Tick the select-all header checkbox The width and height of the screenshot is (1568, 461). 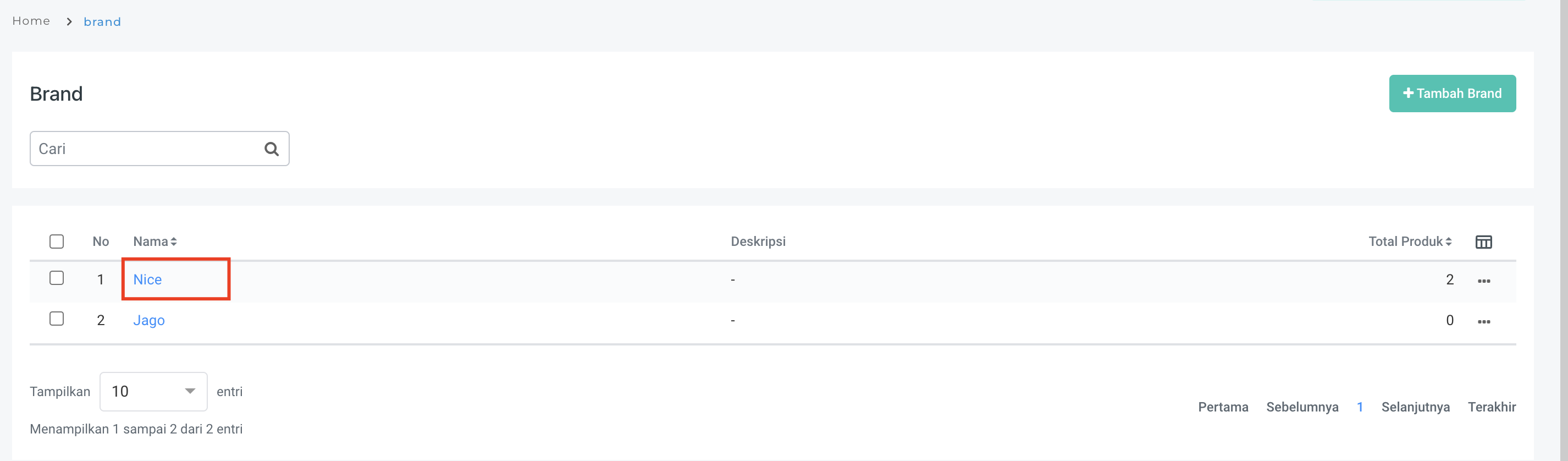(x=57, y=242)
